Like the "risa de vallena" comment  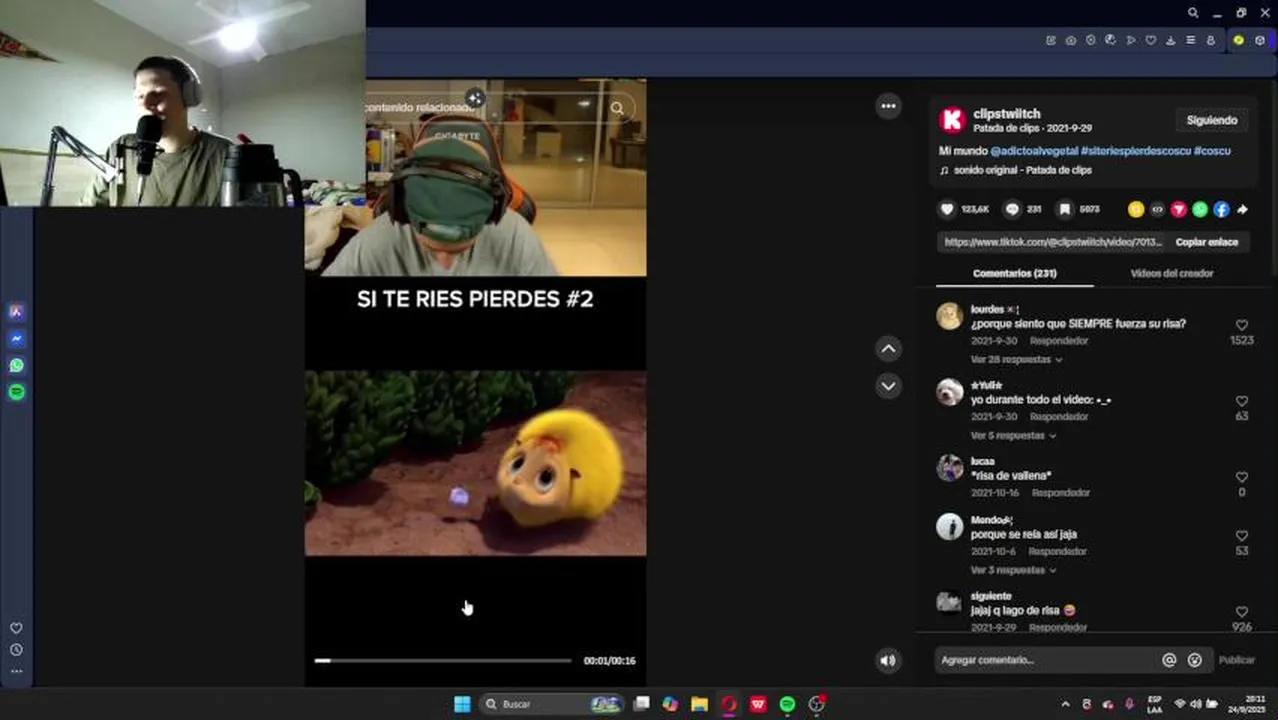click(x=1242, y=477)
